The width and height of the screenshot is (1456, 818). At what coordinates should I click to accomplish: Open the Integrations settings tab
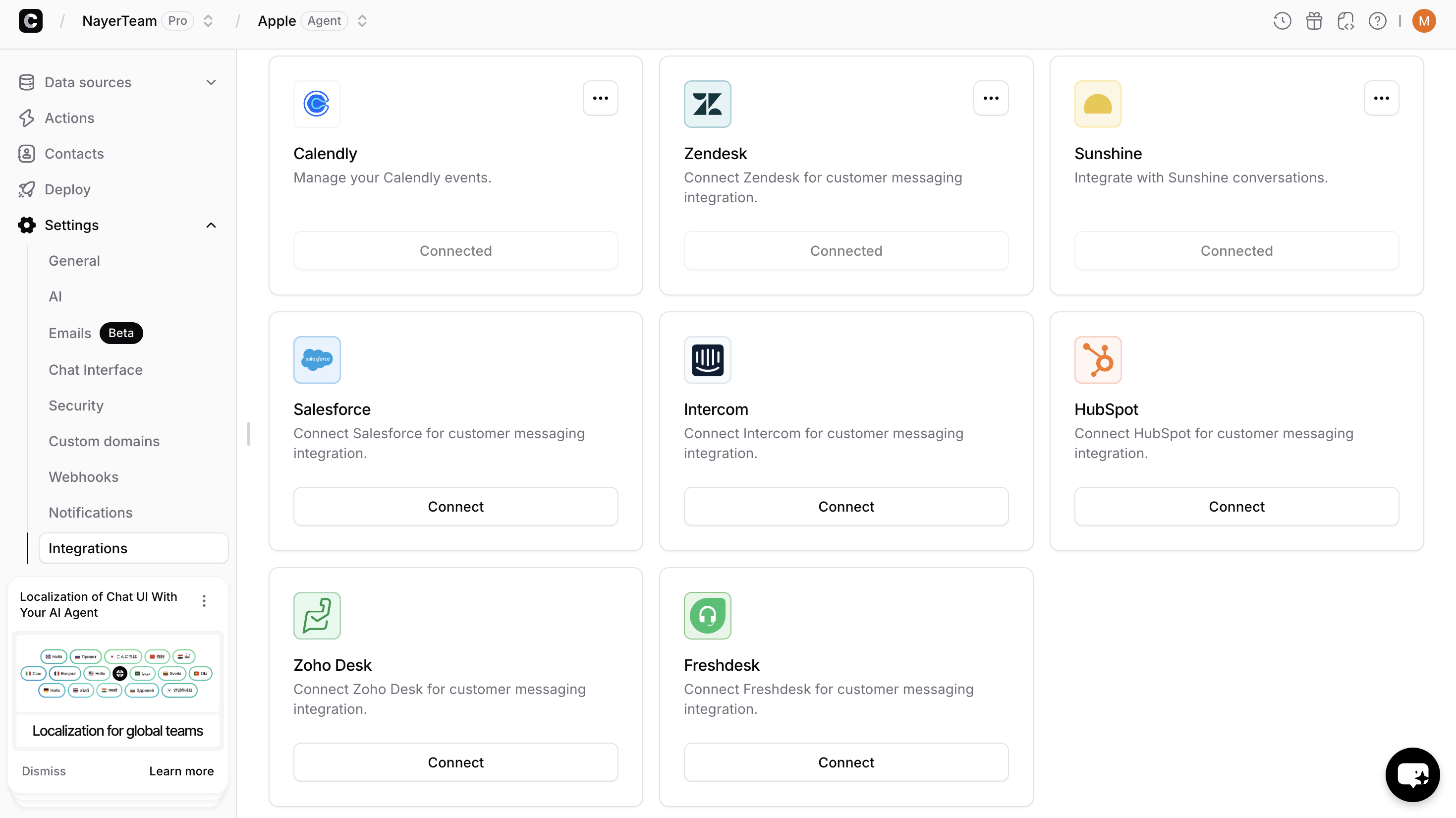click(x=88, y=548)
